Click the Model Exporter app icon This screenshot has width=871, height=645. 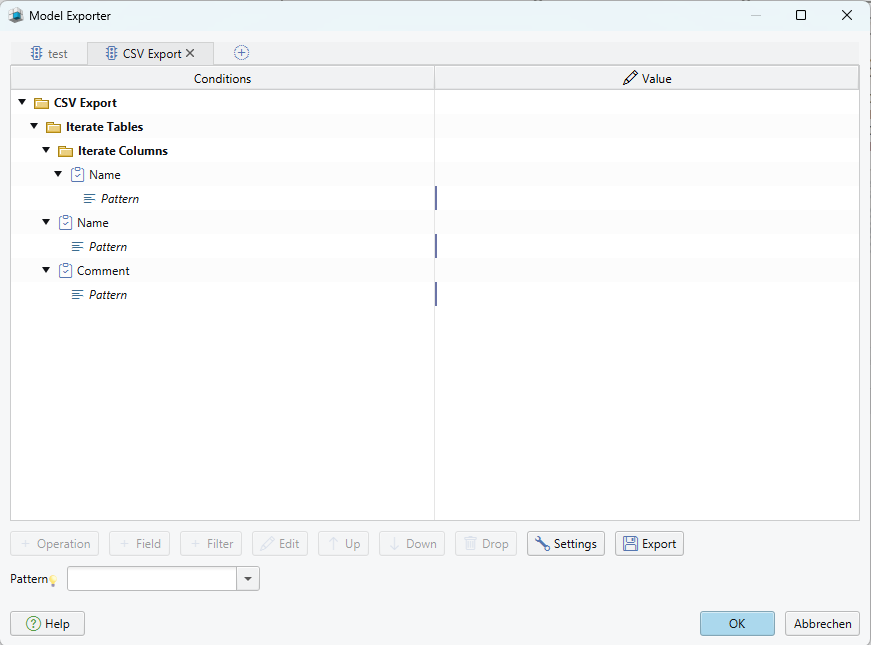(x=16, y=16)
